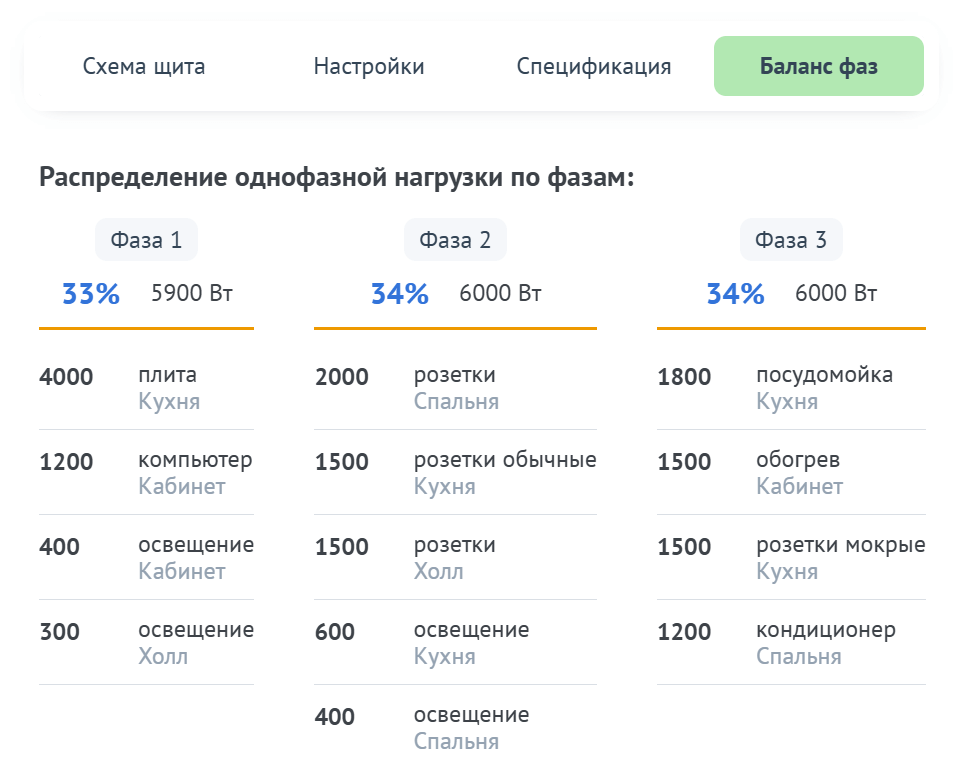This screenshot has width=958, height=767.
Task: Select the плита Кухня load row
Action: click(x=146, y=387)
